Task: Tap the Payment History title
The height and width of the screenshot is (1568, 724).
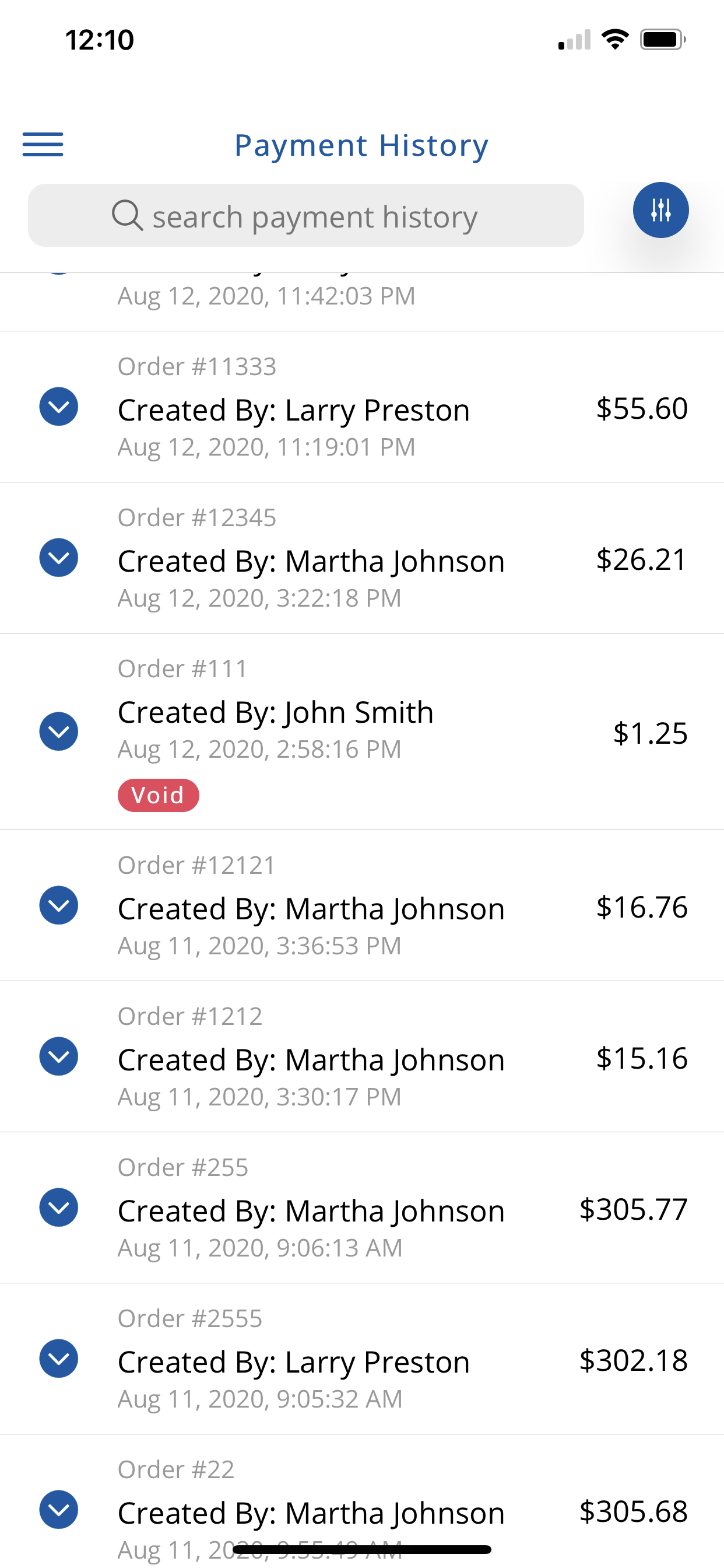Action: click(361, 145)
